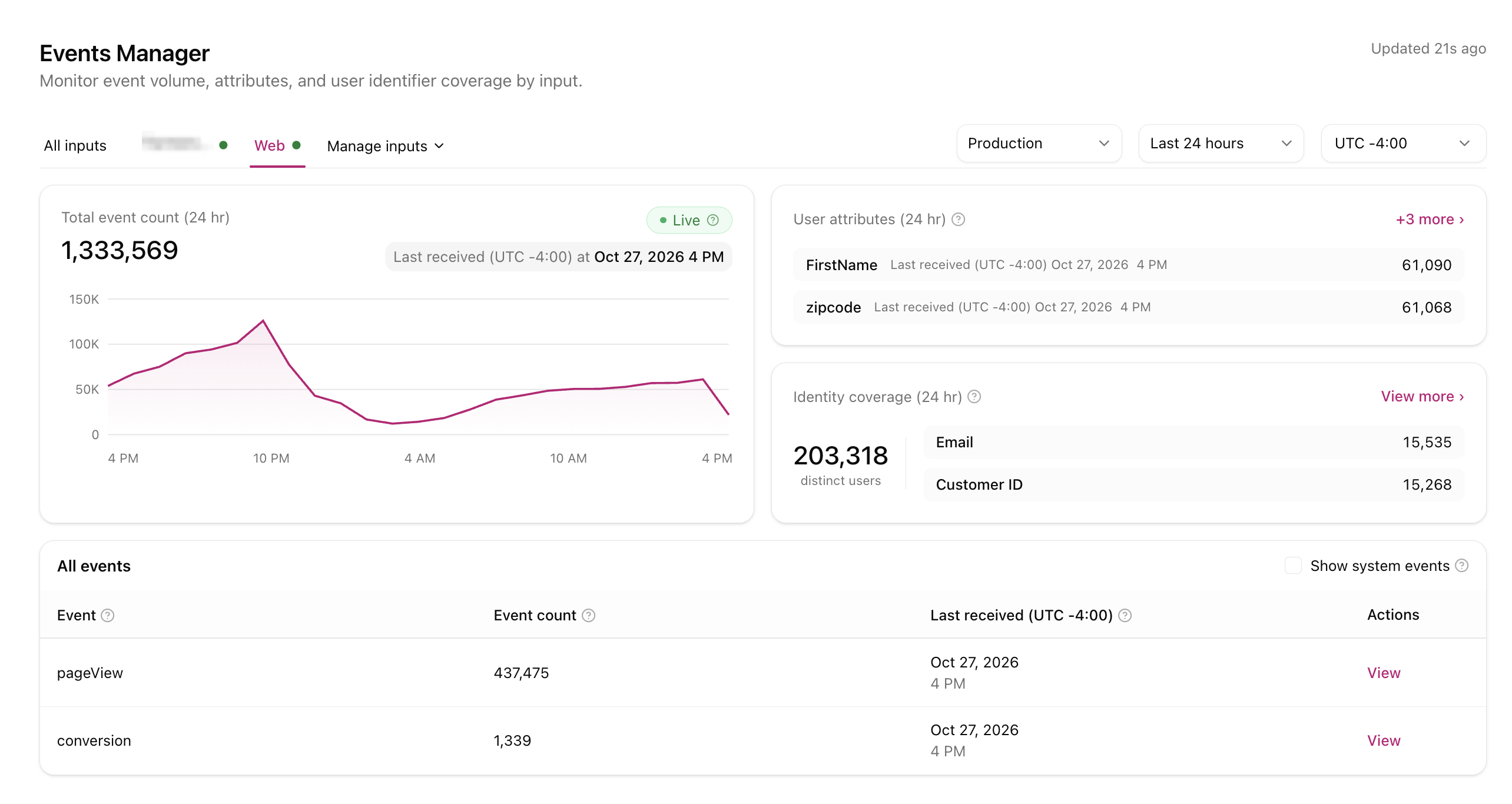Open the UTC -4:00 timezone dropdown
Viewport: 1512px width, 804px height.
pos(1404,144)
